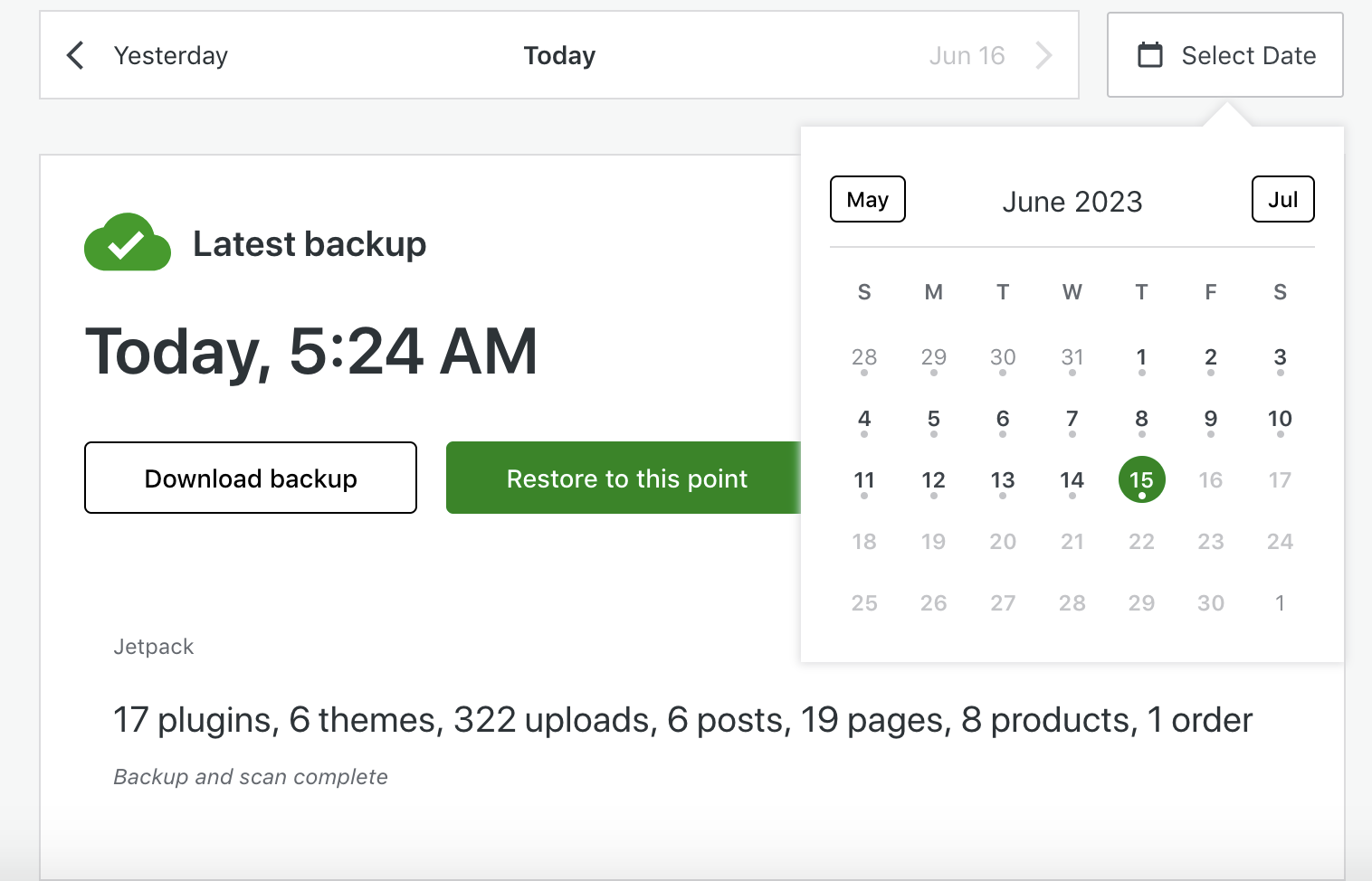Image resolution: width=1372 pixels, height=881 pixels.
Task: Select May in the date picker
Action: pos(867,199)
